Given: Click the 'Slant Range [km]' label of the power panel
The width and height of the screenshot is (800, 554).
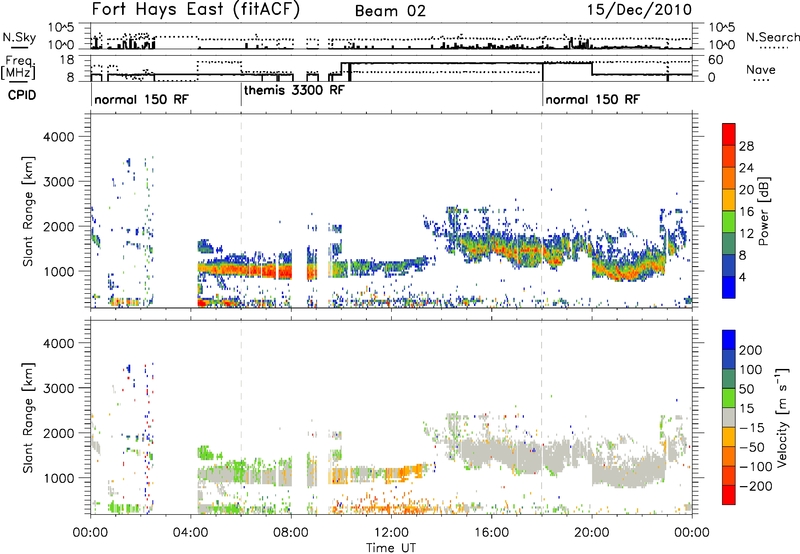Looking at the screenshot, I should (x=28, y=211).
